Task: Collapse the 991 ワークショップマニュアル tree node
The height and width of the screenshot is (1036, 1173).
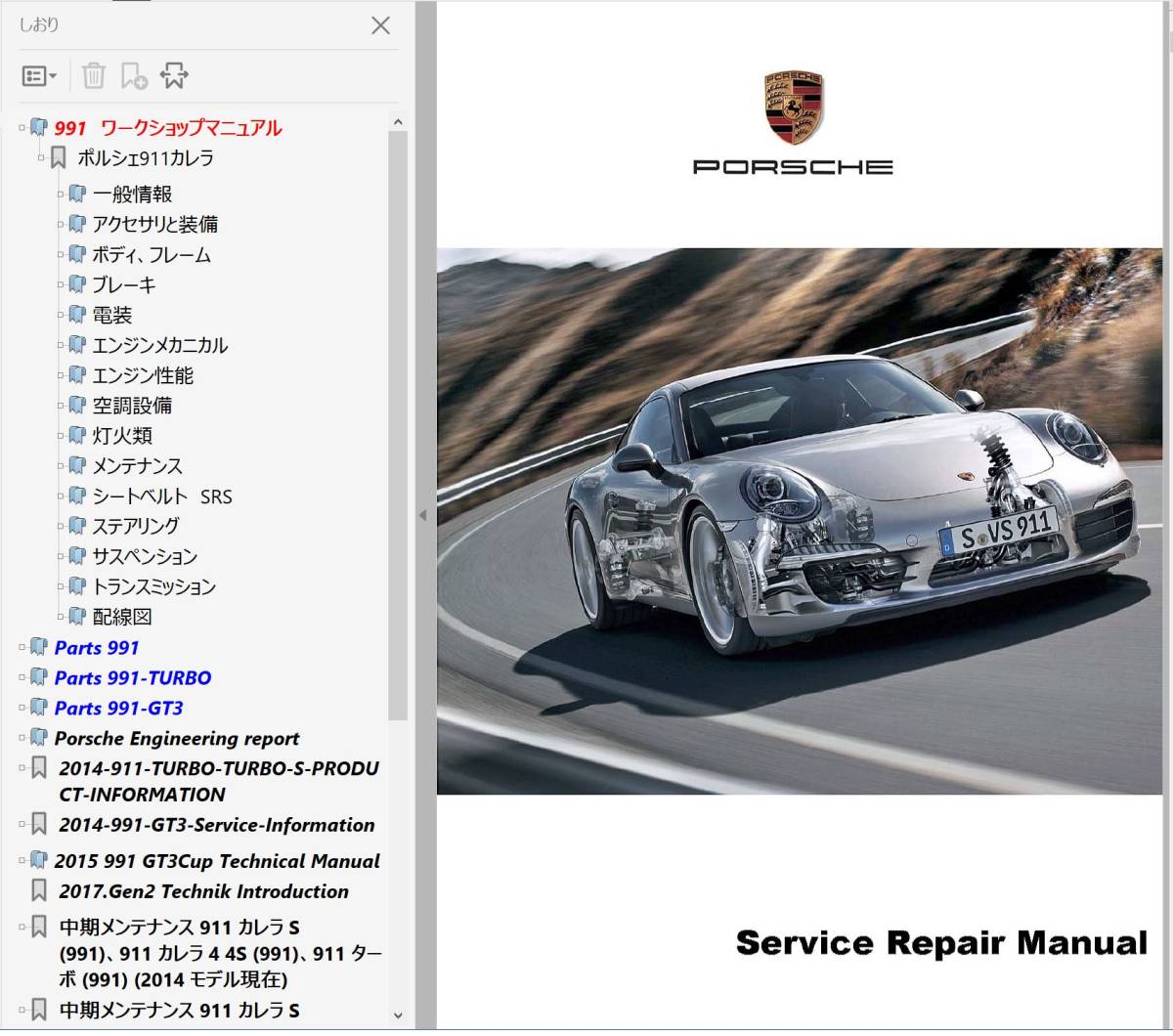Action: tap(22, 127)
